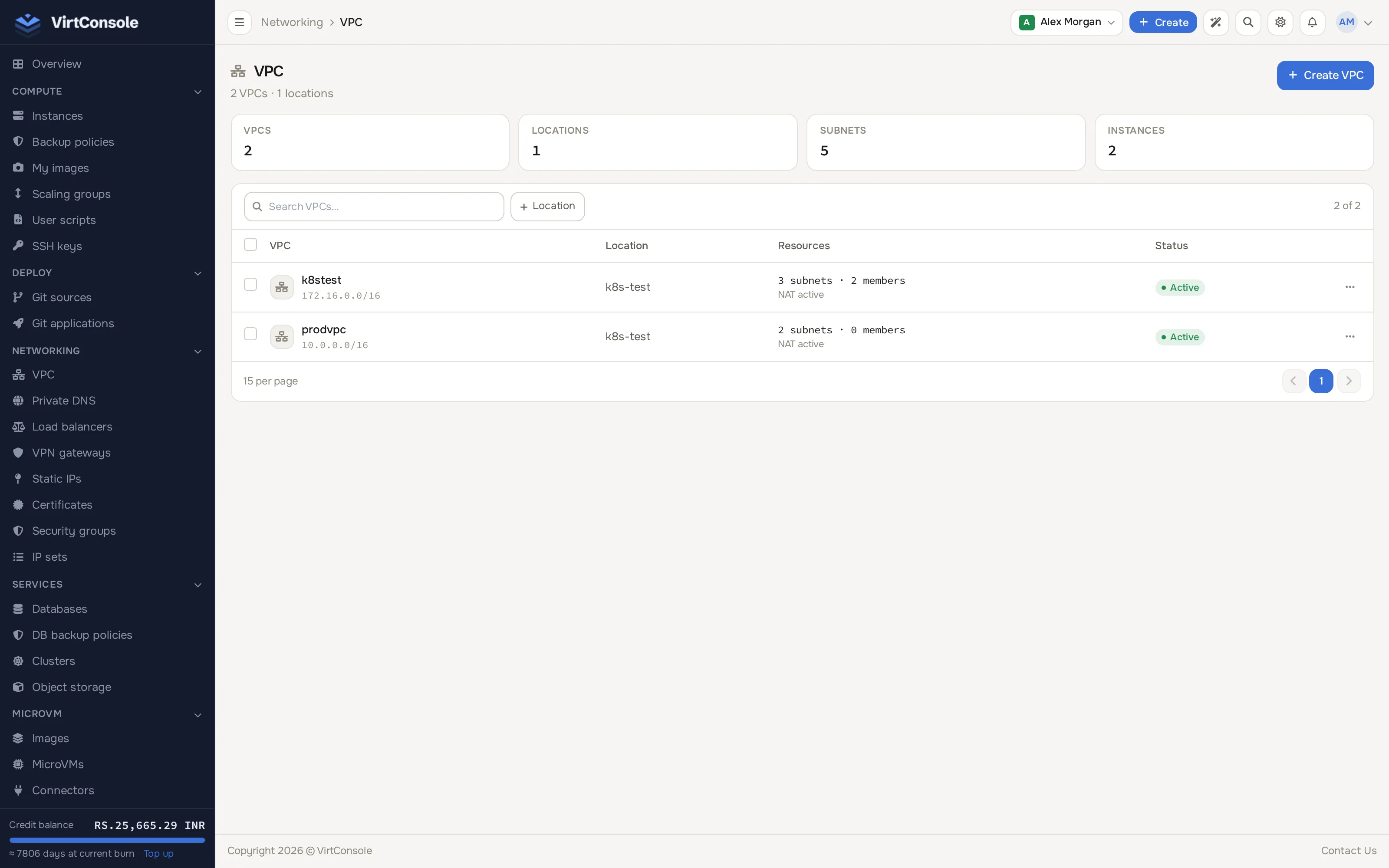The image size is (1389, 868).
Task: Open the prodvpc row more options menu
Action: click(1350, 336)
